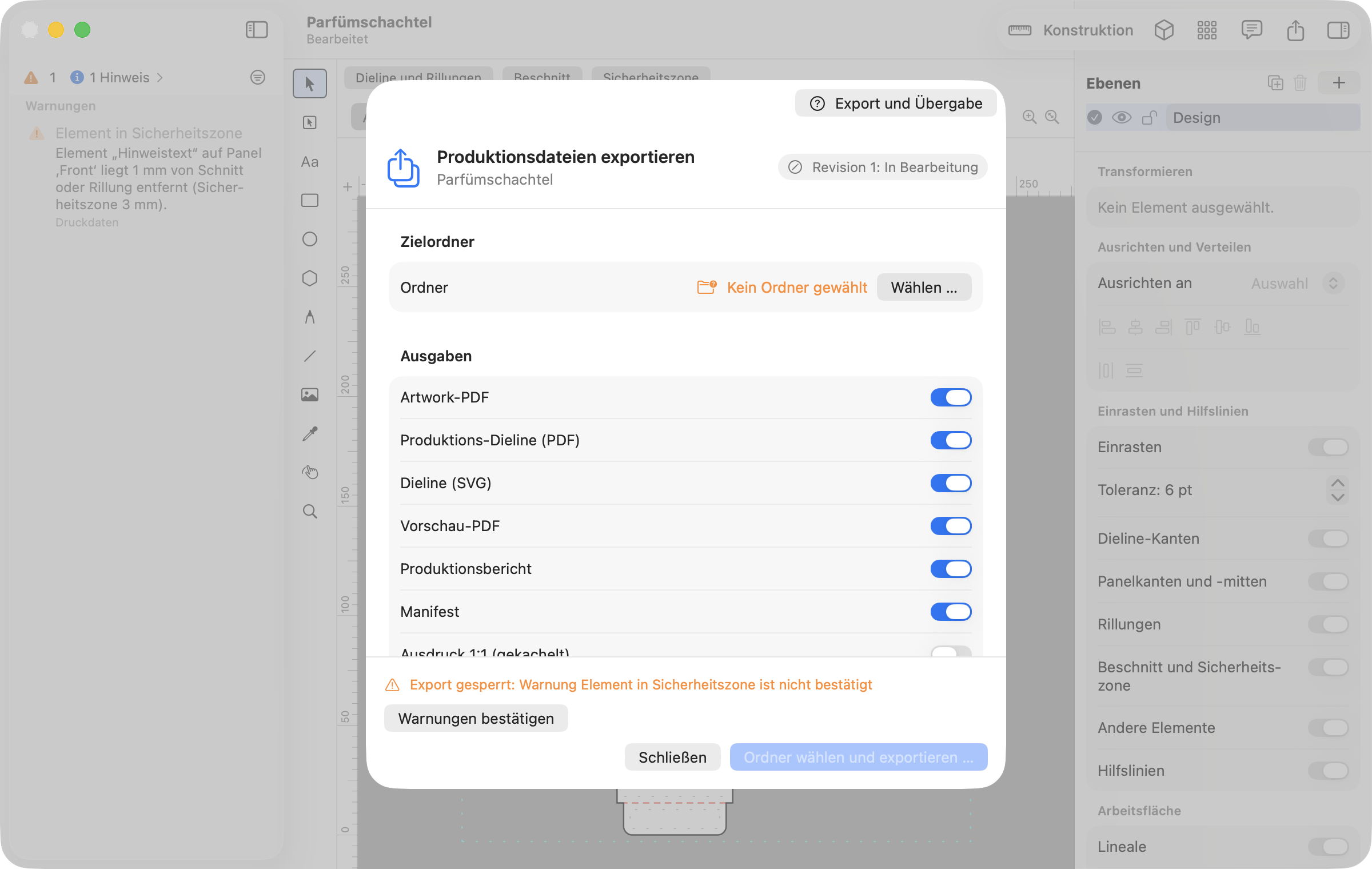Choose the polygon hexagon tool

310,278
